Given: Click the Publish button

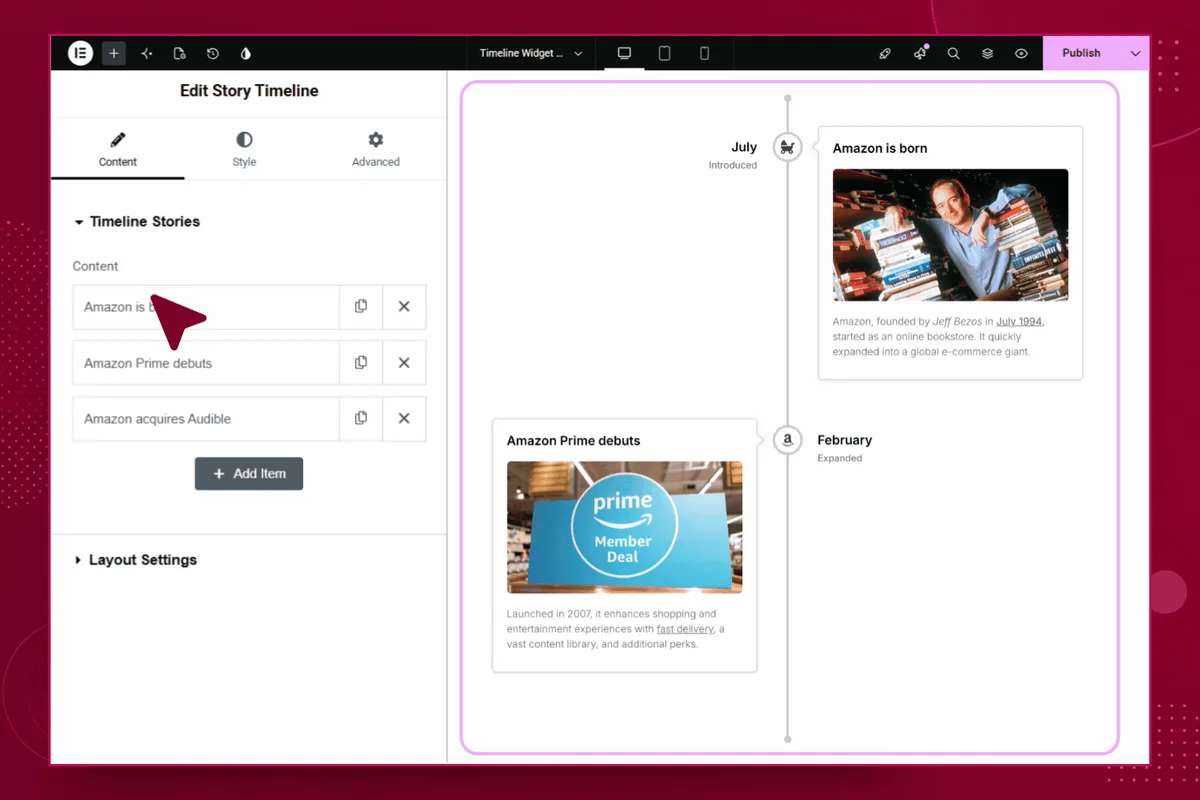Looking at the screenshot, I should (1081, 53).
